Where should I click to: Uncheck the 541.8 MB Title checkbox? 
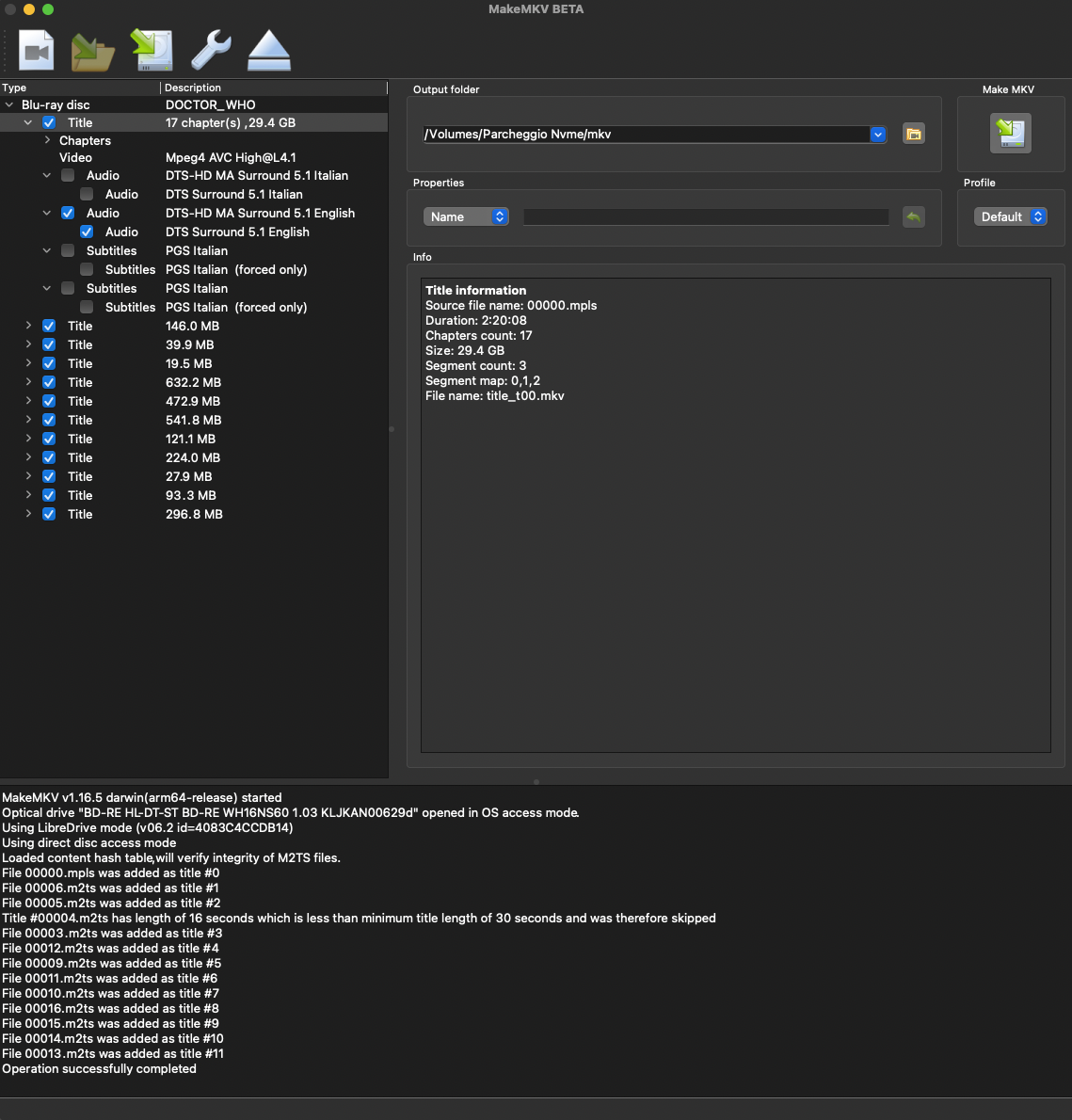49,420
